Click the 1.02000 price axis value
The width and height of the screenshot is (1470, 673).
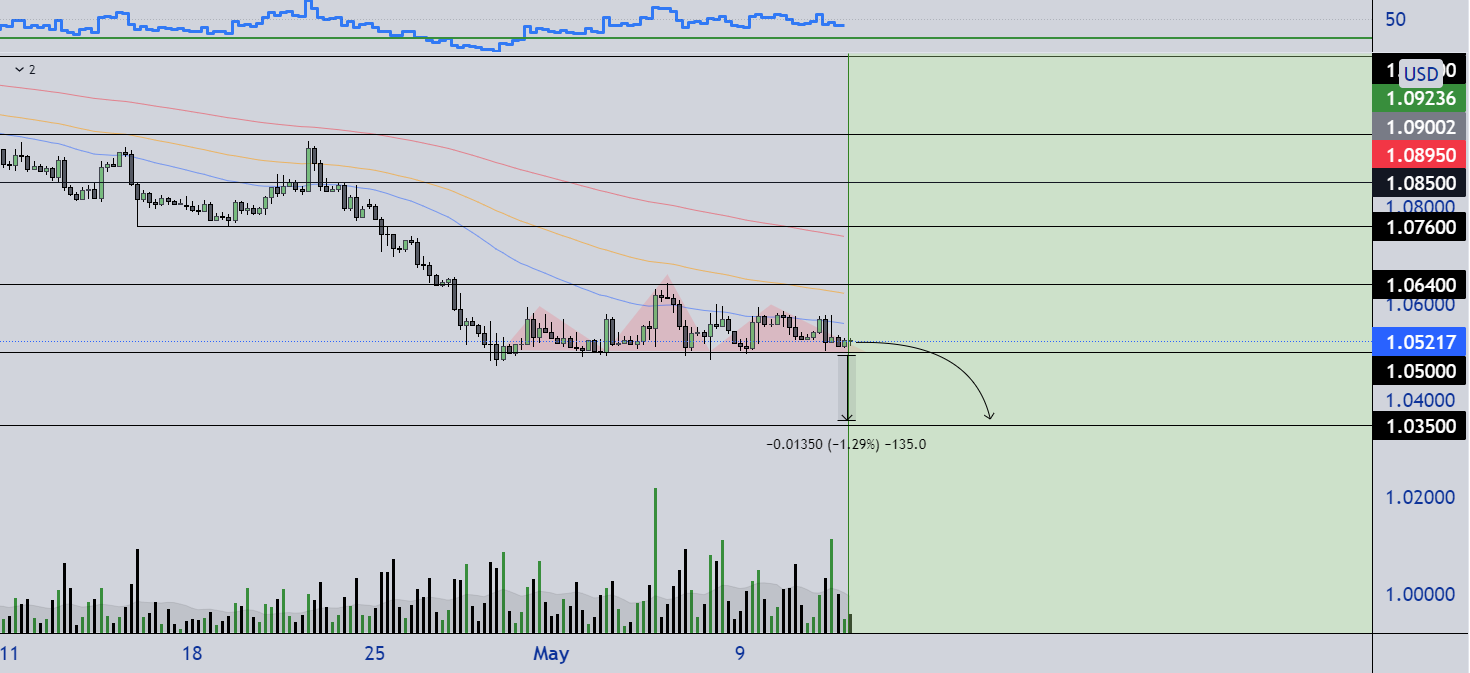point(1420,497)
